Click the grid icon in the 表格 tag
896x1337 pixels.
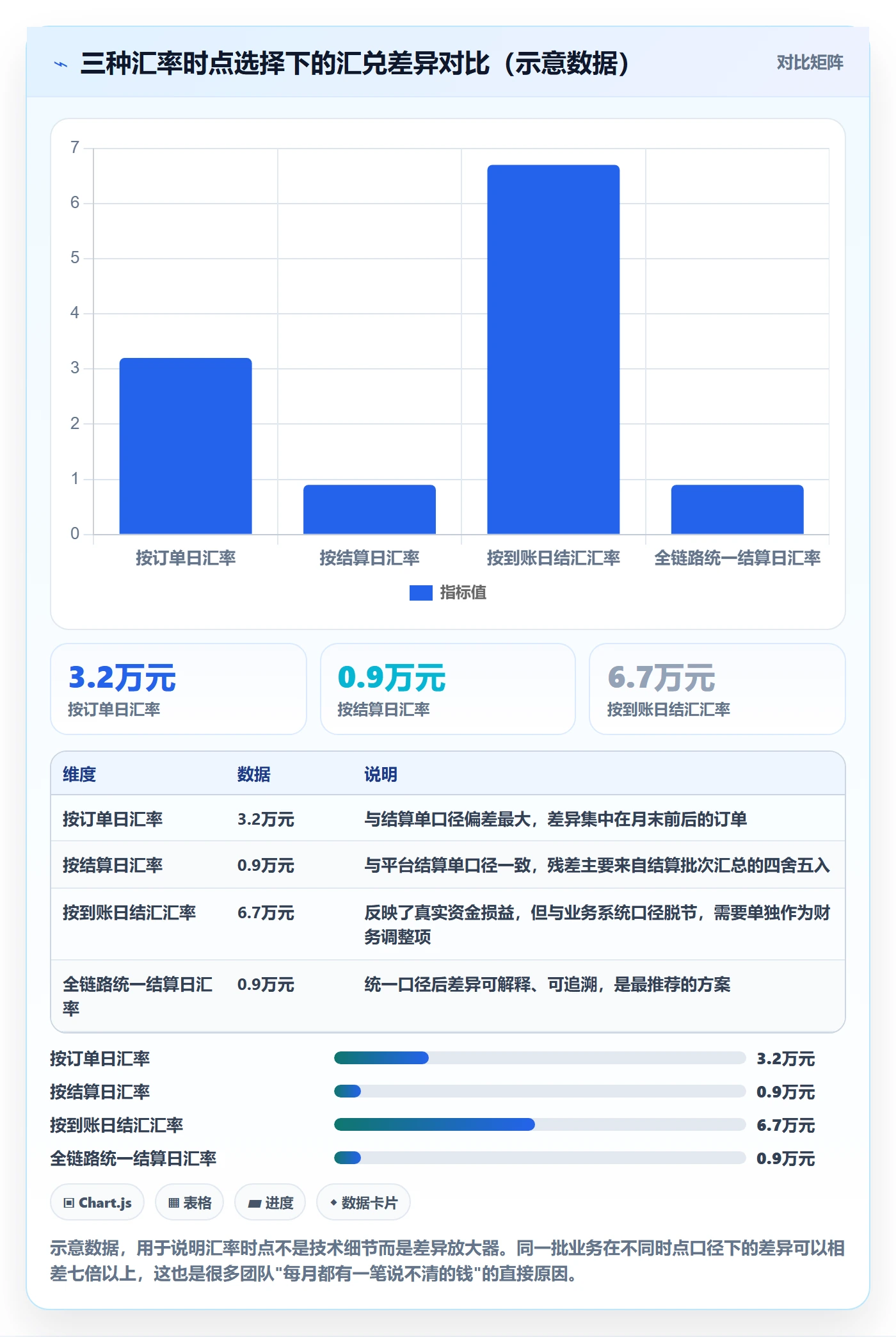coord(173,1203)
